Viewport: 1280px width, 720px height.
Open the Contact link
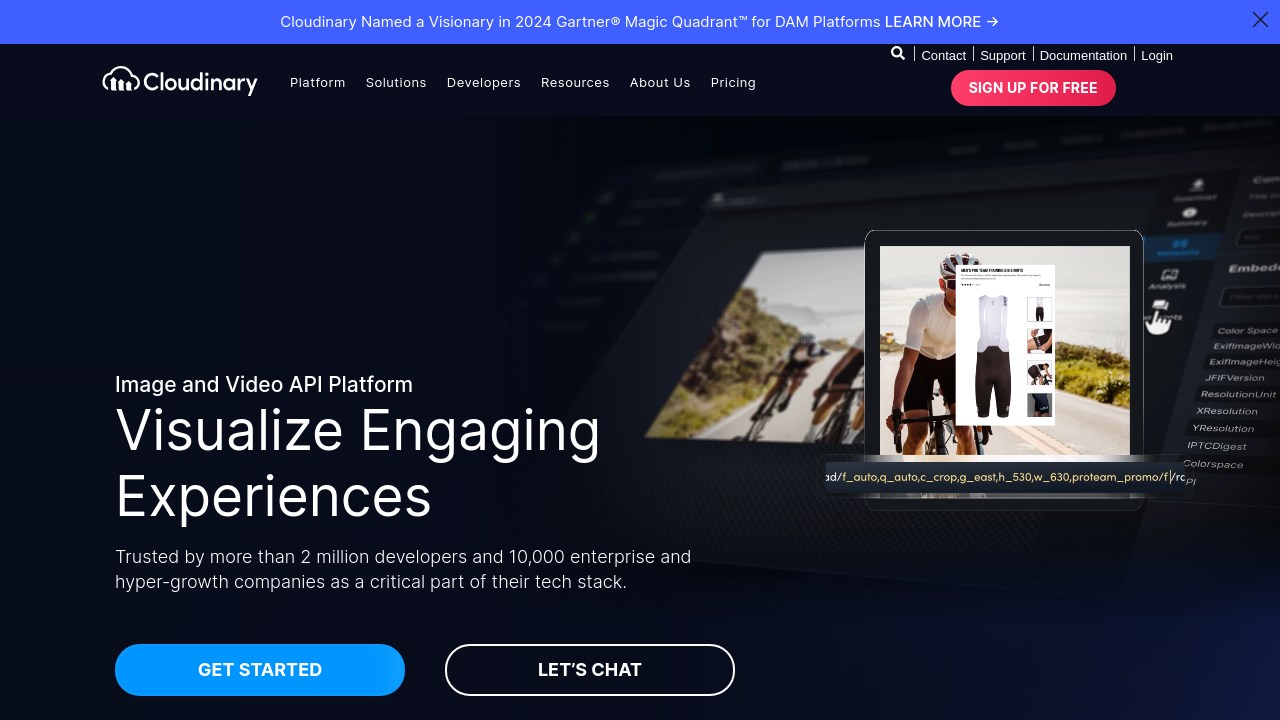click(943, 55)
